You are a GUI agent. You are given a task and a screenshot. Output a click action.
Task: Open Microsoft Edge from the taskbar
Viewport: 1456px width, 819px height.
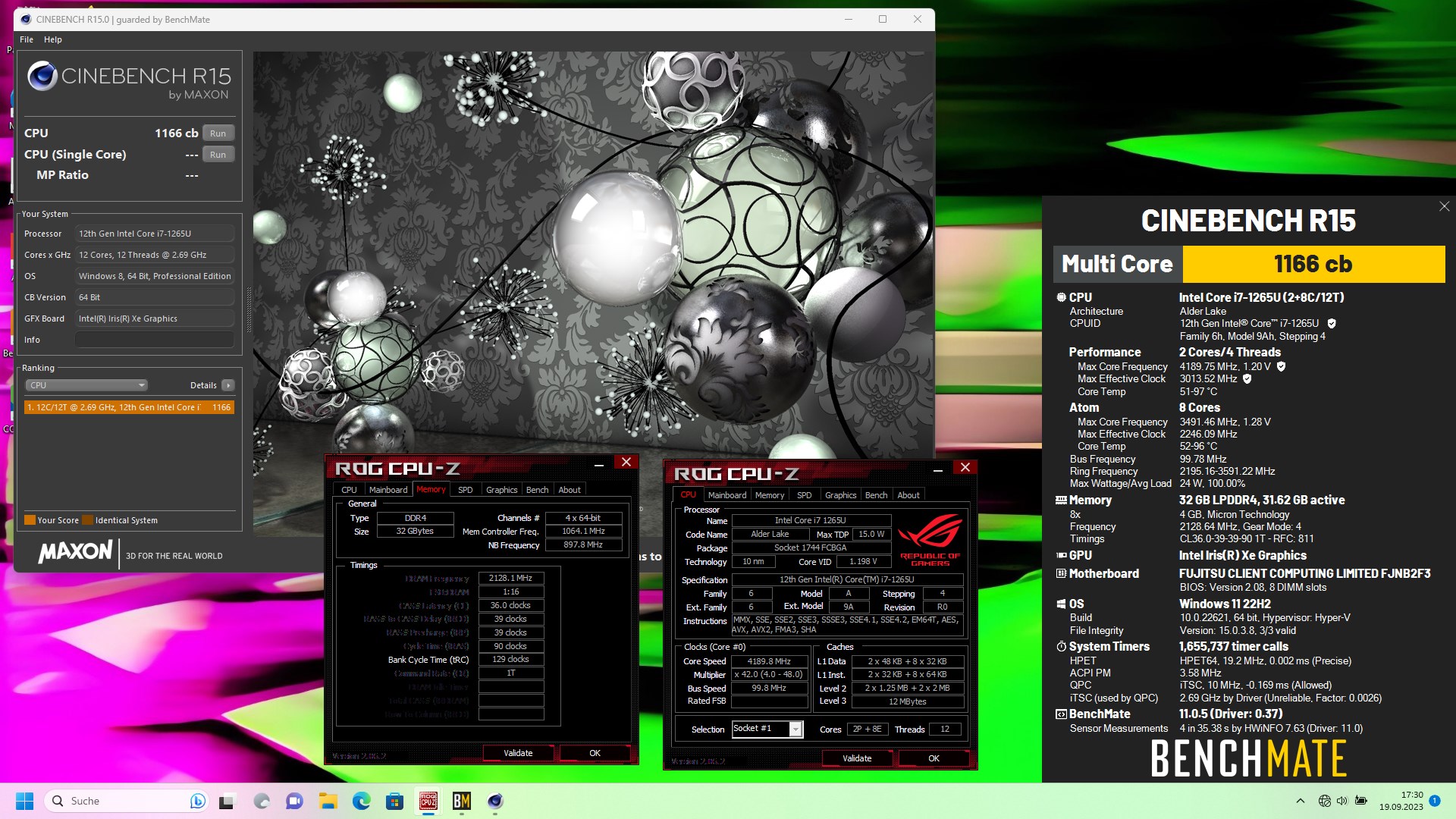[x=361, y=801]
